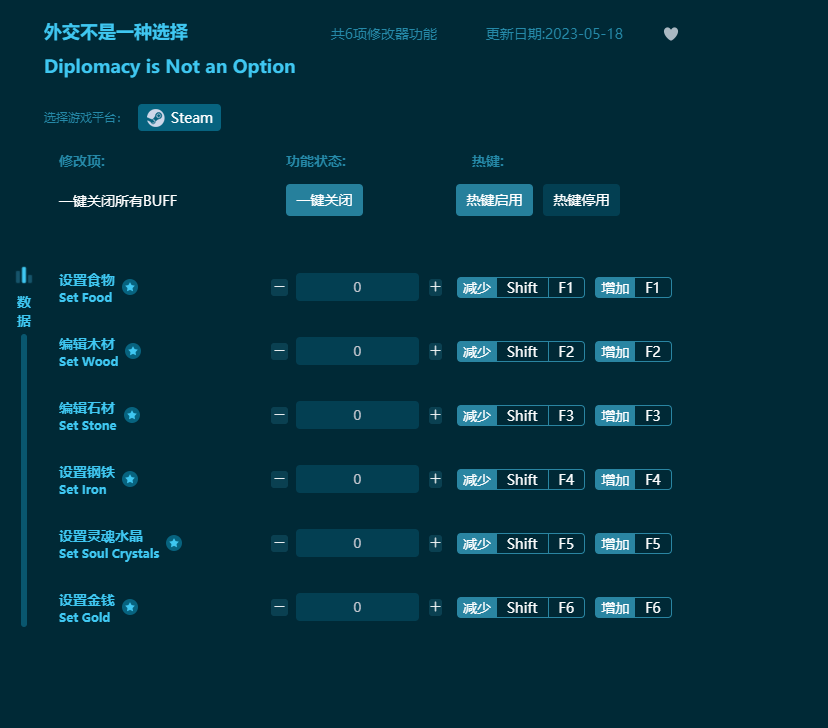The height and width of the screenshot is (728, 828).
Task: Click 增加 F3 to increase stone
Action: coord(632,415)
